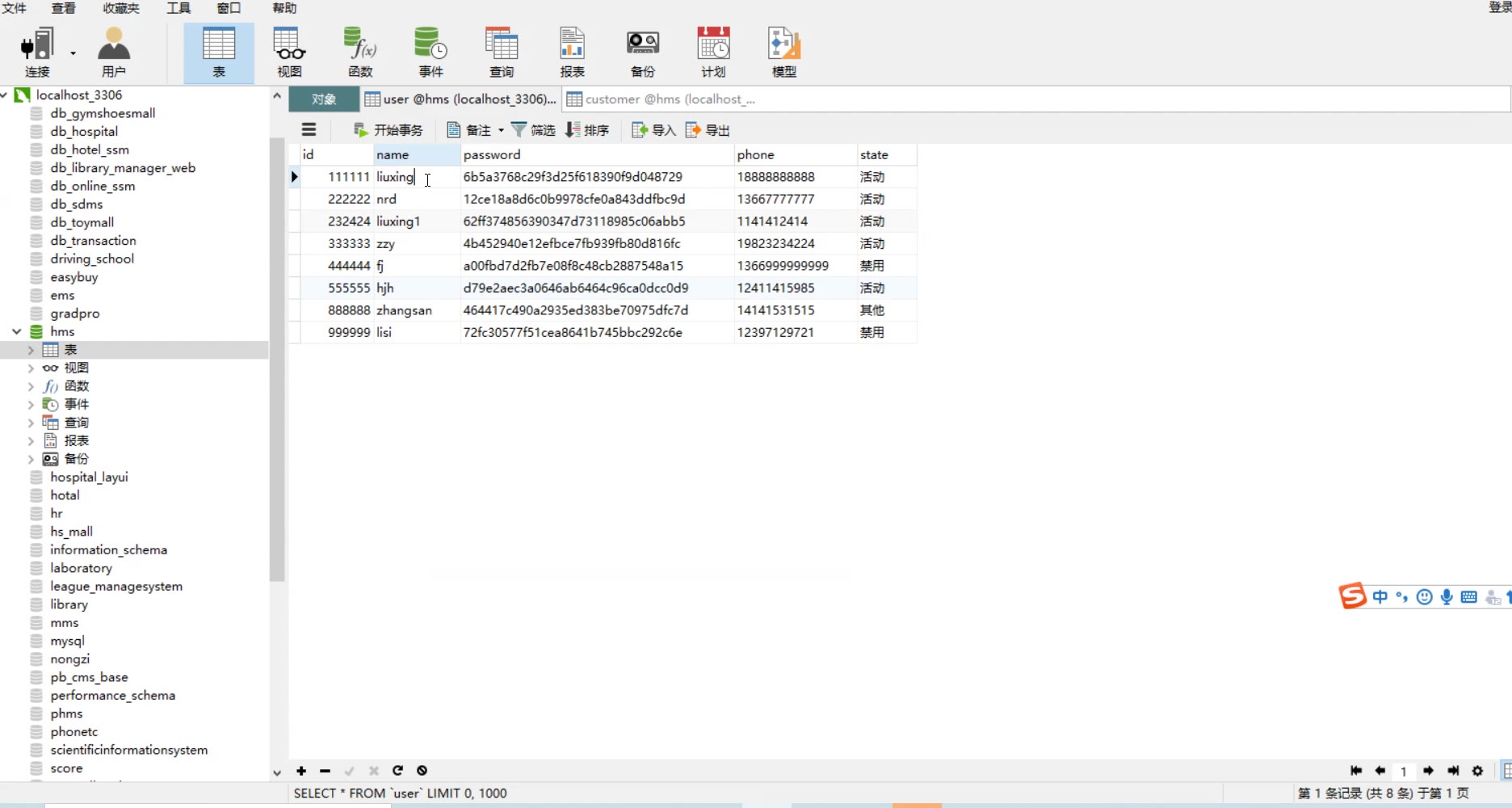Select the db_hospital database
This screenshot has height=808, width=1512.
[84, 131]
